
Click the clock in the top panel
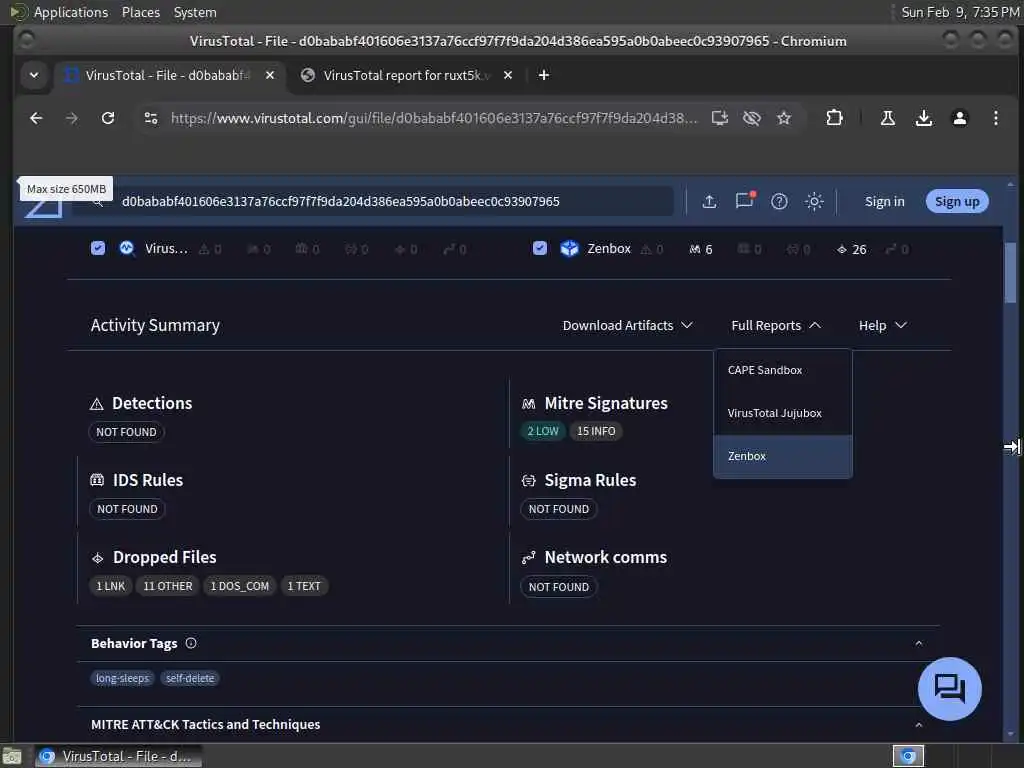pos(959,12)
